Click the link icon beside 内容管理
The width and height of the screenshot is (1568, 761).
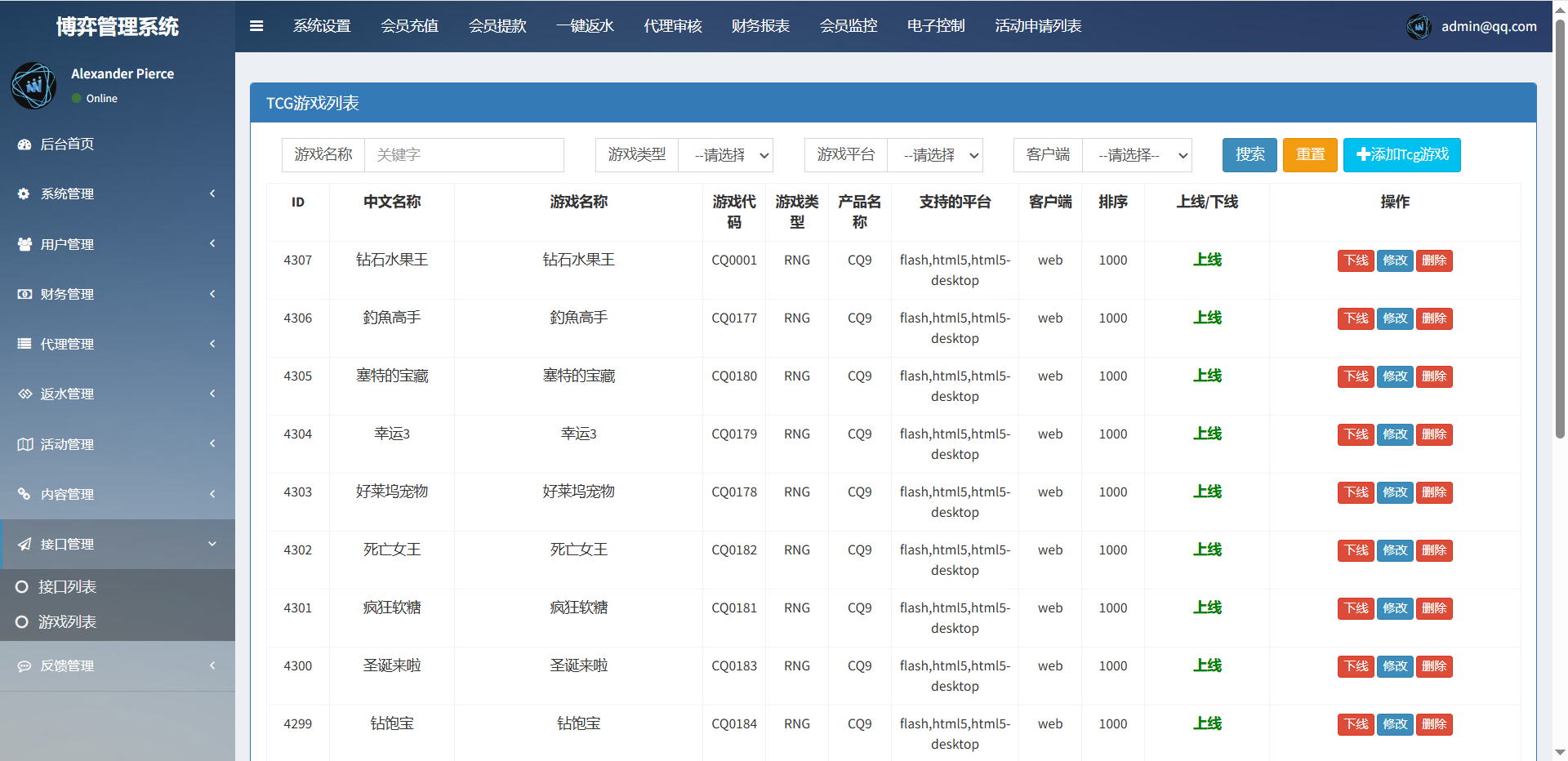tap(24, 494)
